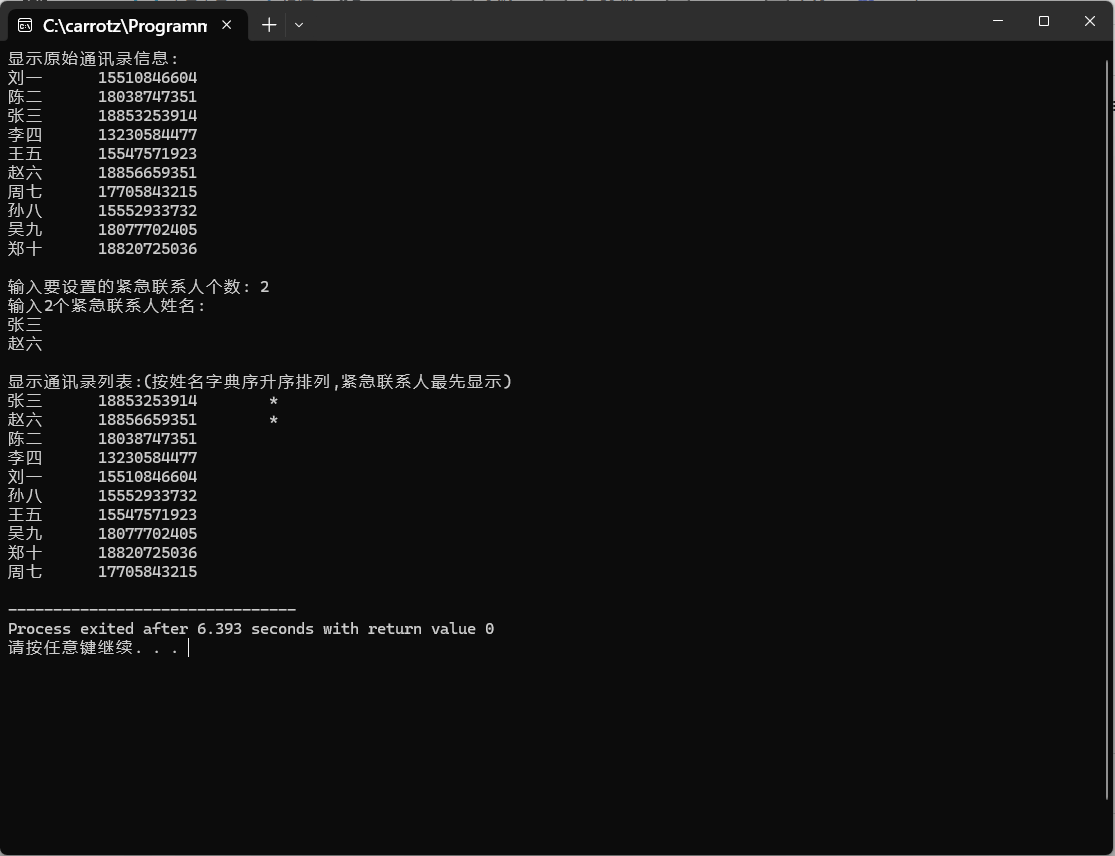Click 孙八 in the sorted list
This screenshot has height=856, width=1115.
pyautogui.click(x=25, y=496)
